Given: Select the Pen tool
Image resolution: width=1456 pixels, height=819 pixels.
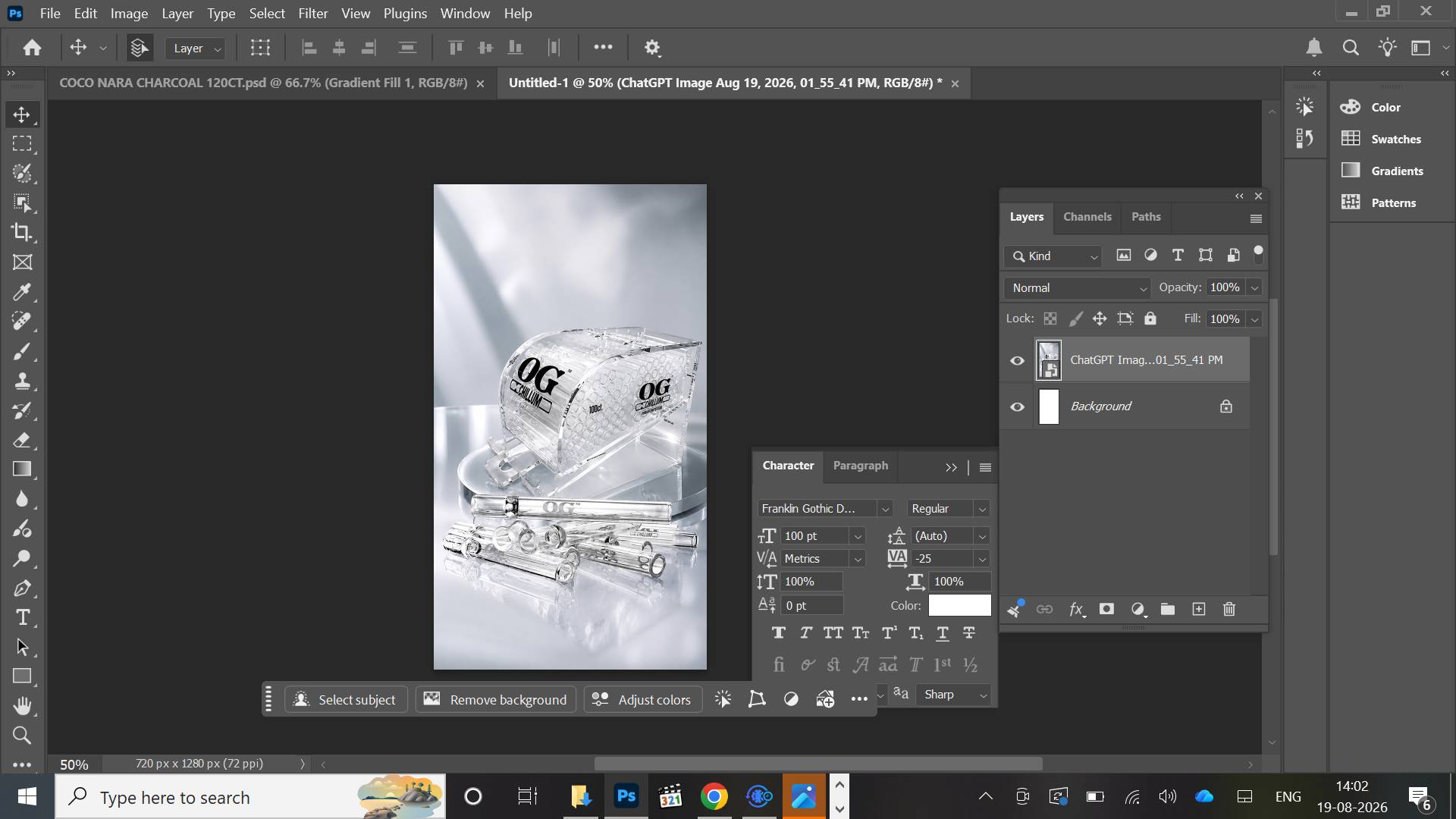Looking at the screenshot, I should [22, 588].
